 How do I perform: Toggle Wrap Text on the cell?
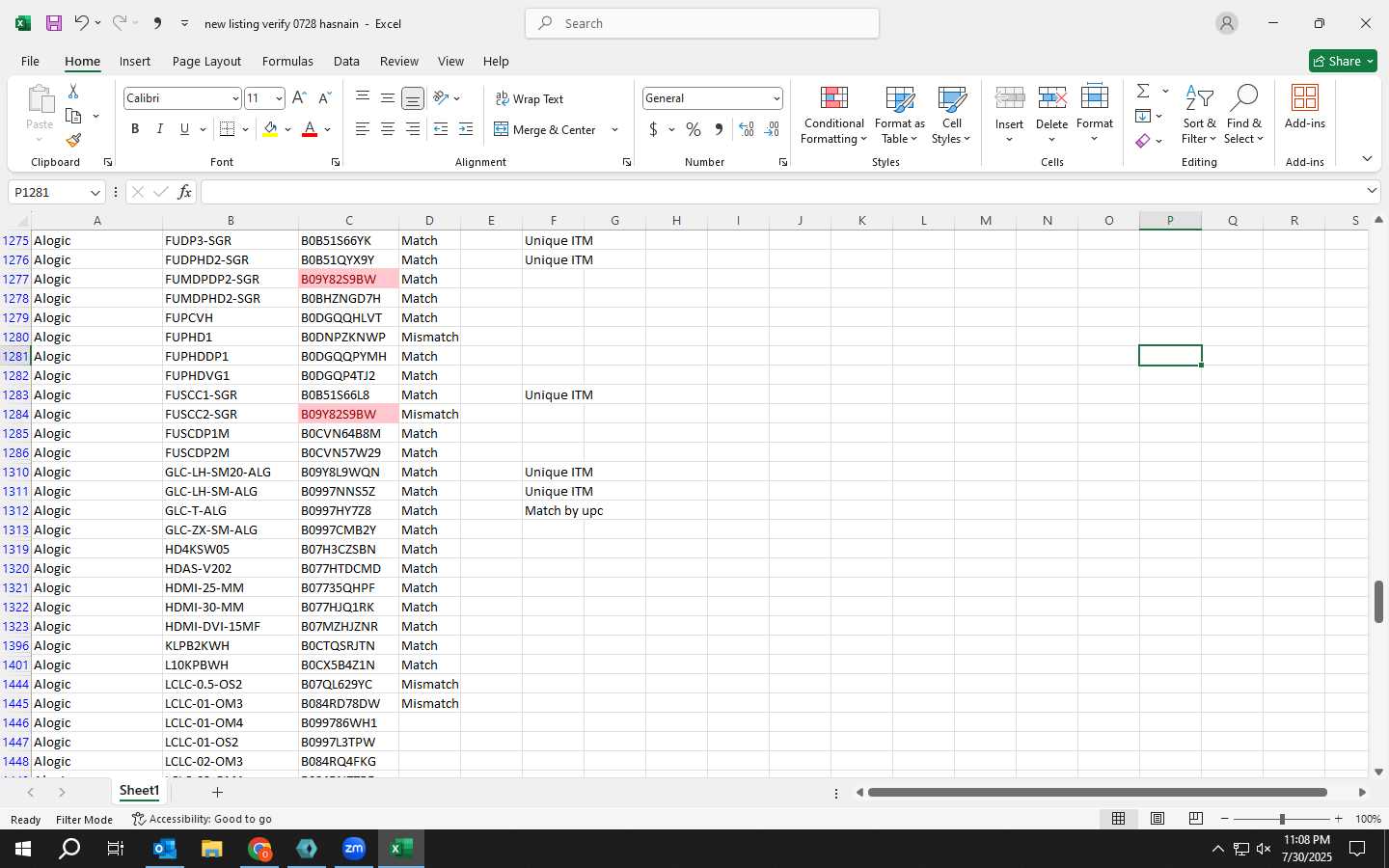click(530, 98)
